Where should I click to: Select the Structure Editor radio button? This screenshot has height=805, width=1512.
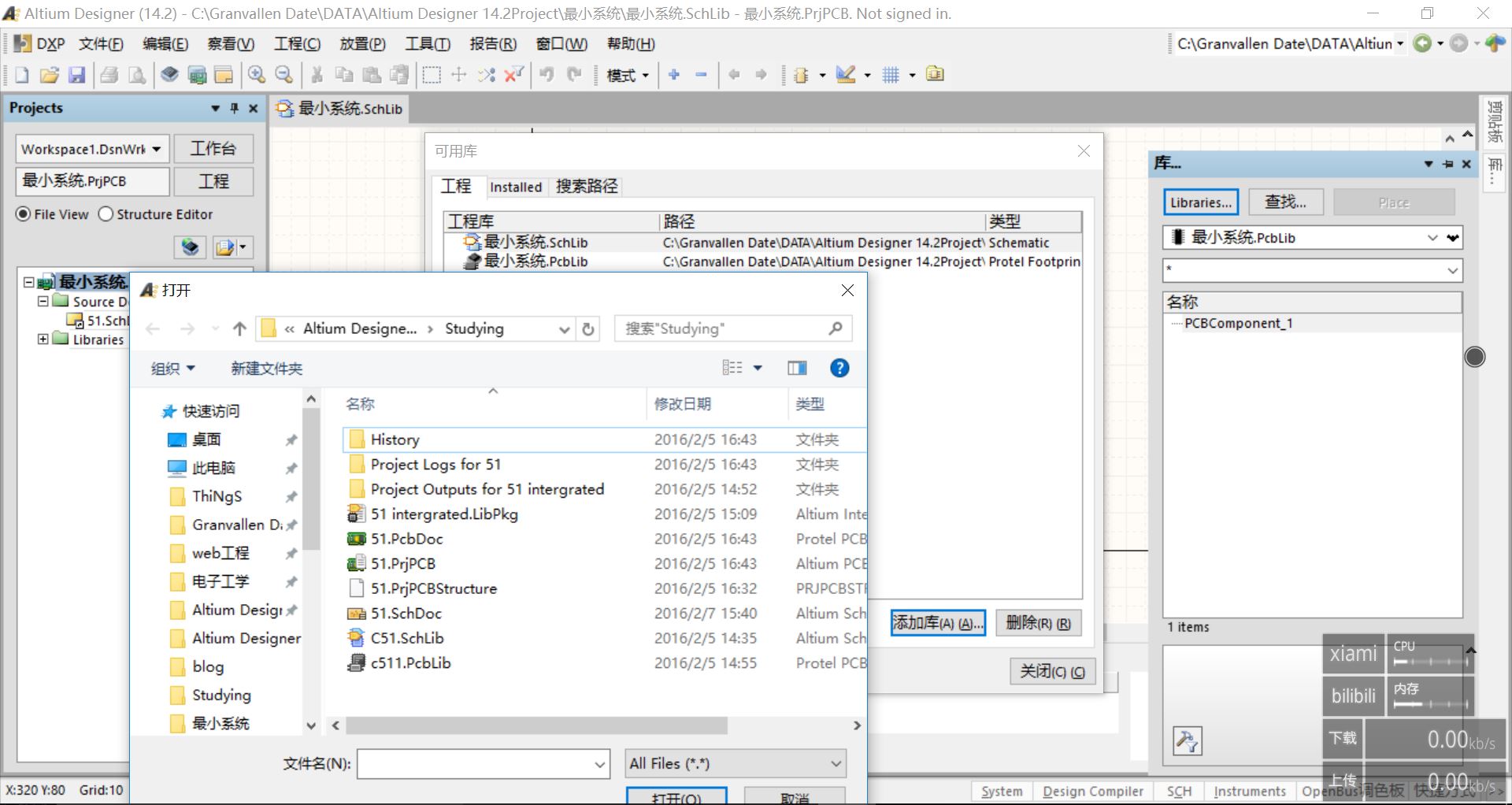(x=106, y=214)
